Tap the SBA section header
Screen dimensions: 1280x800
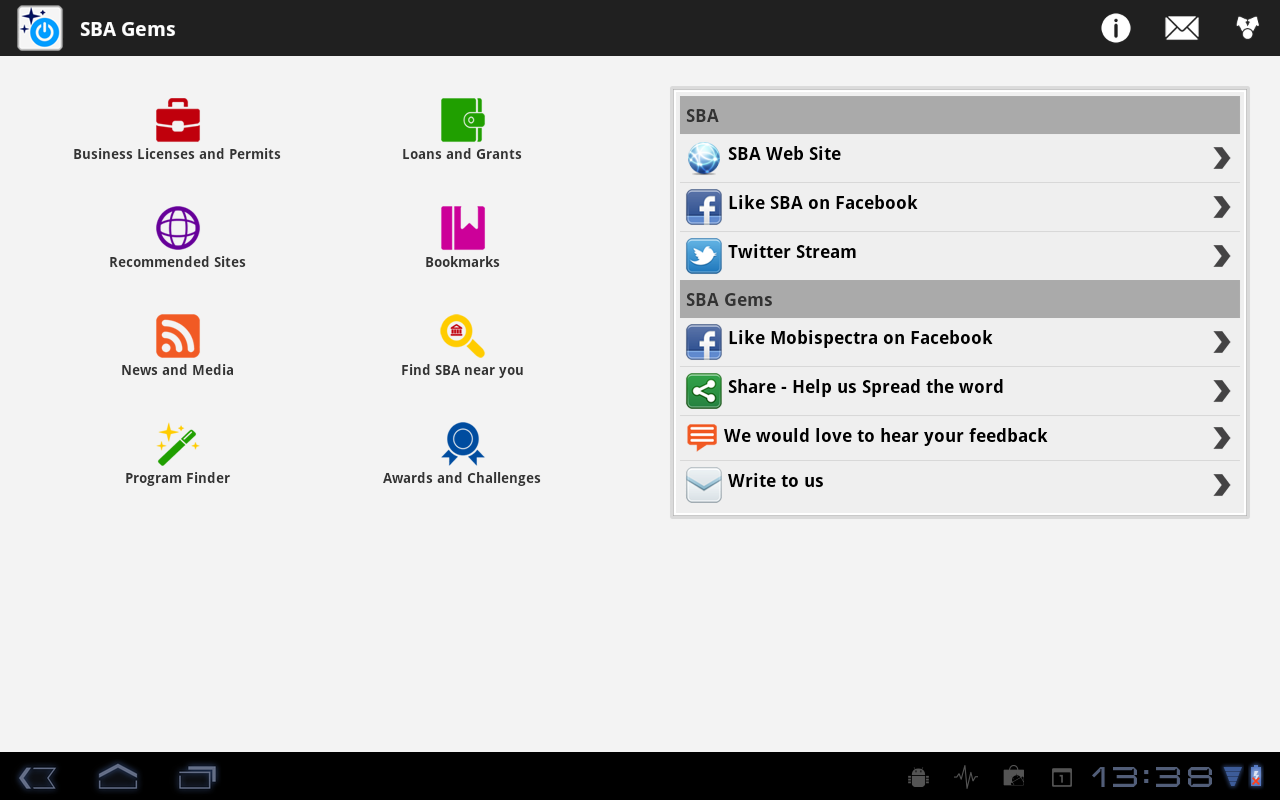tap(960, 115)
